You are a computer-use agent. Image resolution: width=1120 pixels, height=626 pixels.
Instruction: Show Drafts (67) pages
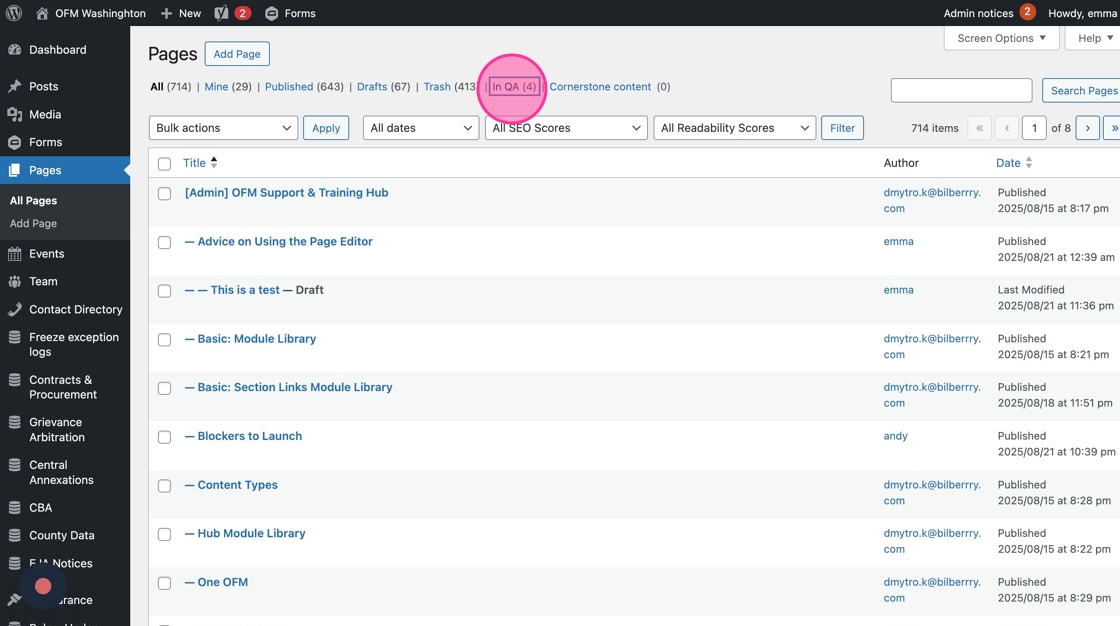[x=384, y=86]
